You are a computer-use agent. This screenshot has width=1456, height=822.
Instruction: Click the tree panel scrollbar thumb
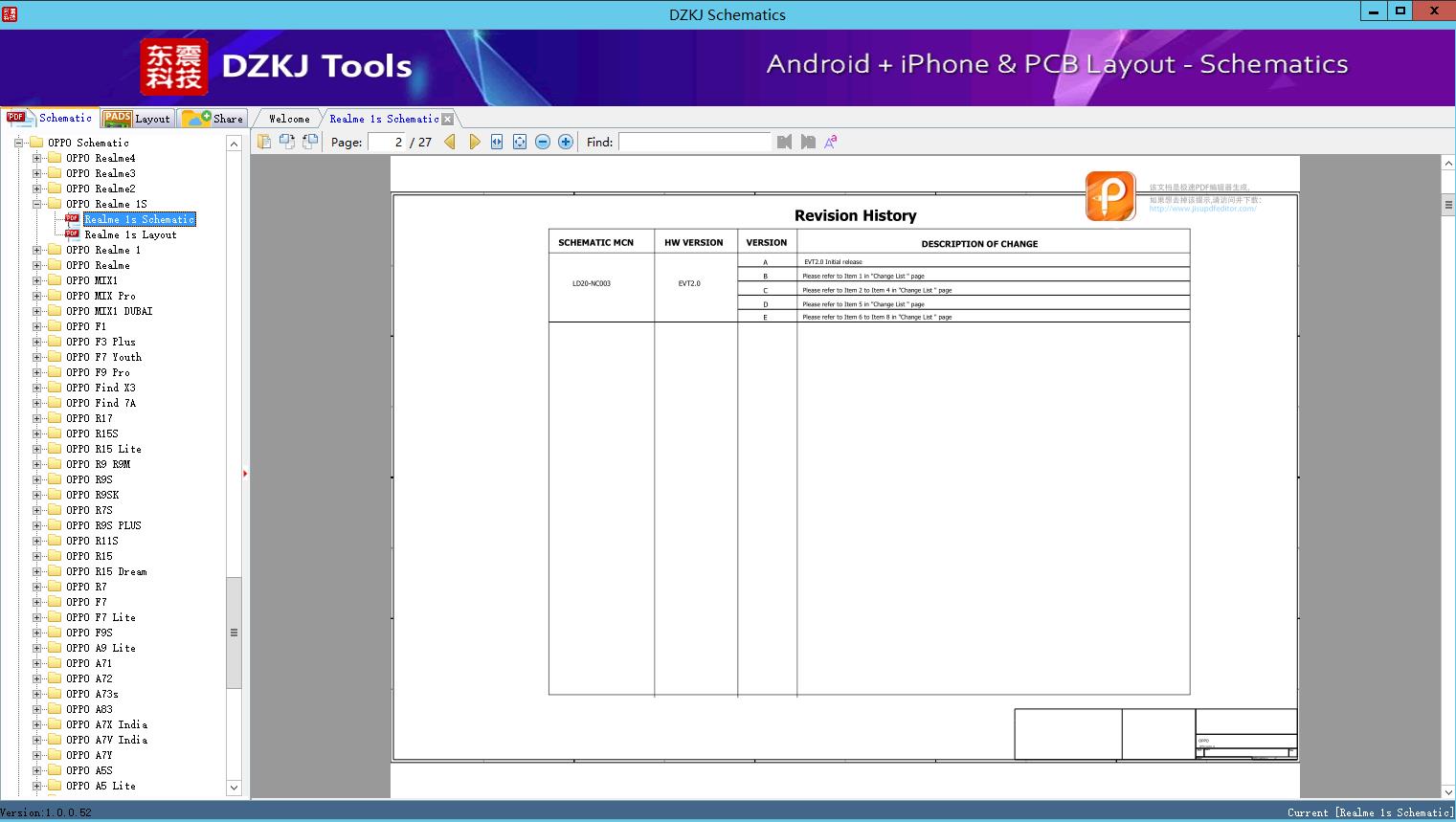coord(234,633)
